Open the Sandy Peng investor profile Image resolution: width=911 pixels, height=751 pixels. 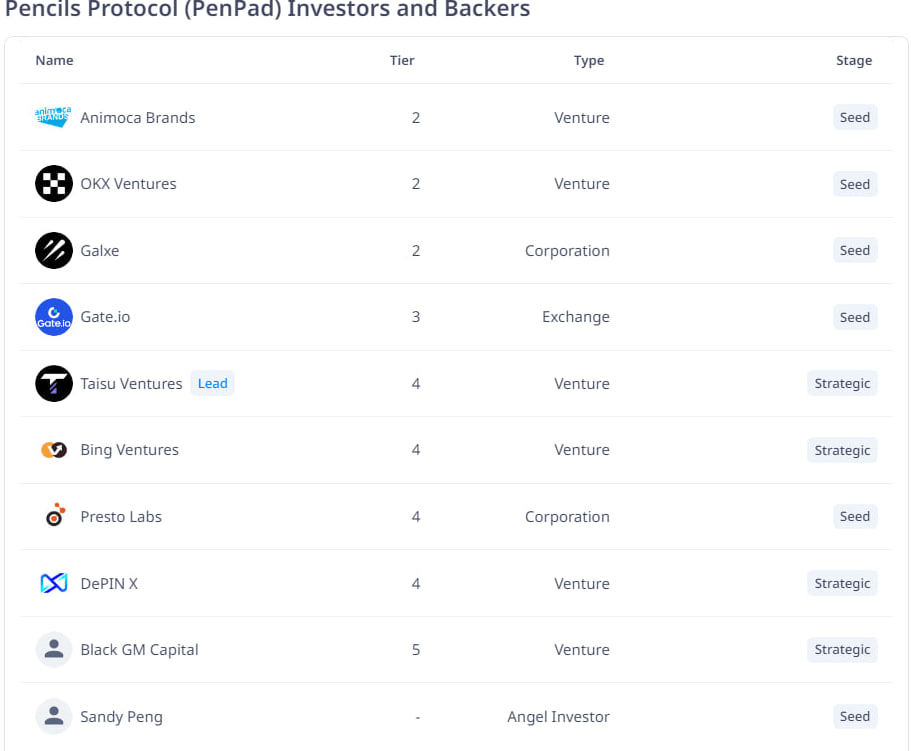point(121,716)
